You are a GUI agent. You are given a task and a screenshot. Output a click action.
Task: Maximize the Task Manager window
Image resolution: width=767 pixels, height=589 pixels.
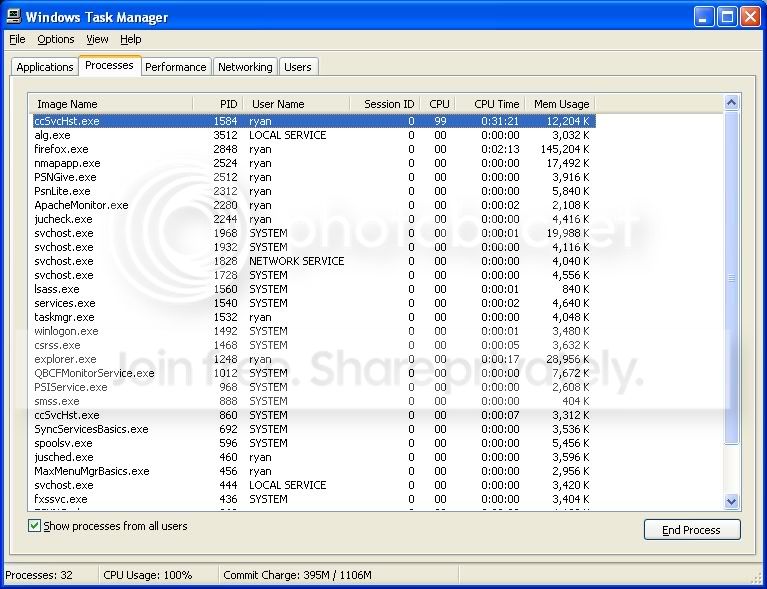727,17
